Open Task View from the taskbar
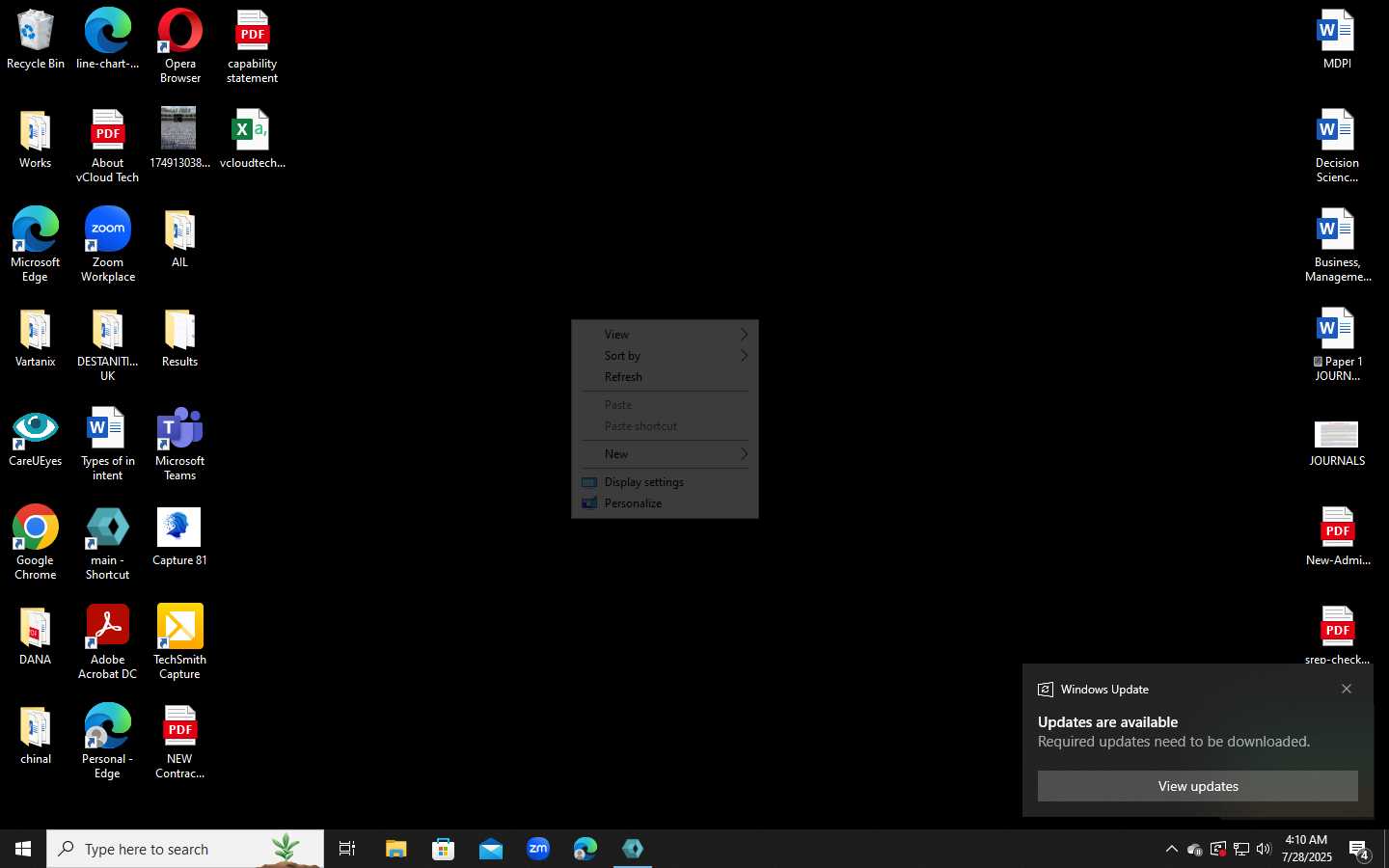 tap(347, 849)
